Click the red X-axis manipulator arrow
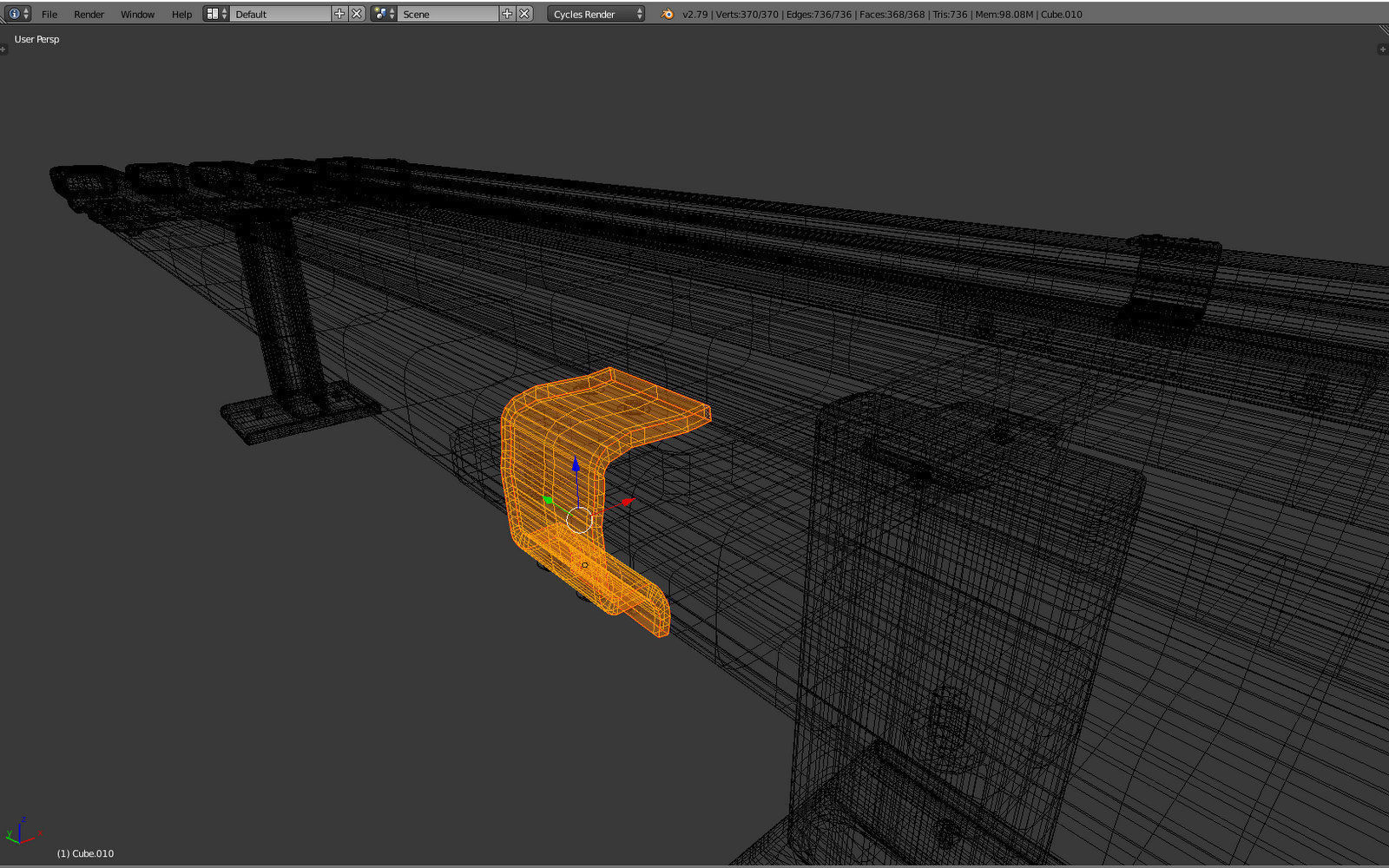Screen dimensions: 1389x868 pos(627,503)
